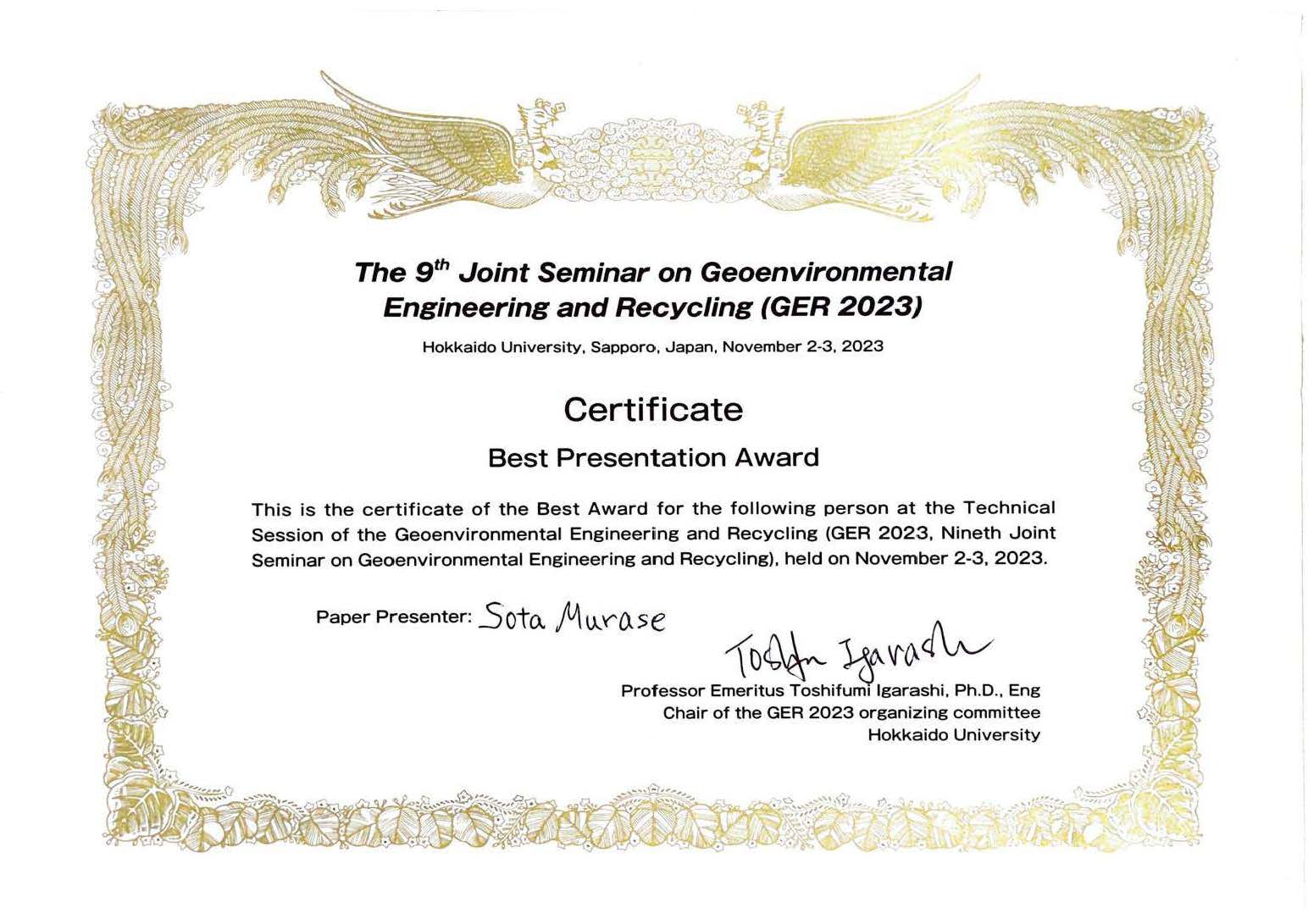Click the line 'Engineering and Recycling (GER 2023)'
The image size is (1308, 924).
(x=652, y=307)
